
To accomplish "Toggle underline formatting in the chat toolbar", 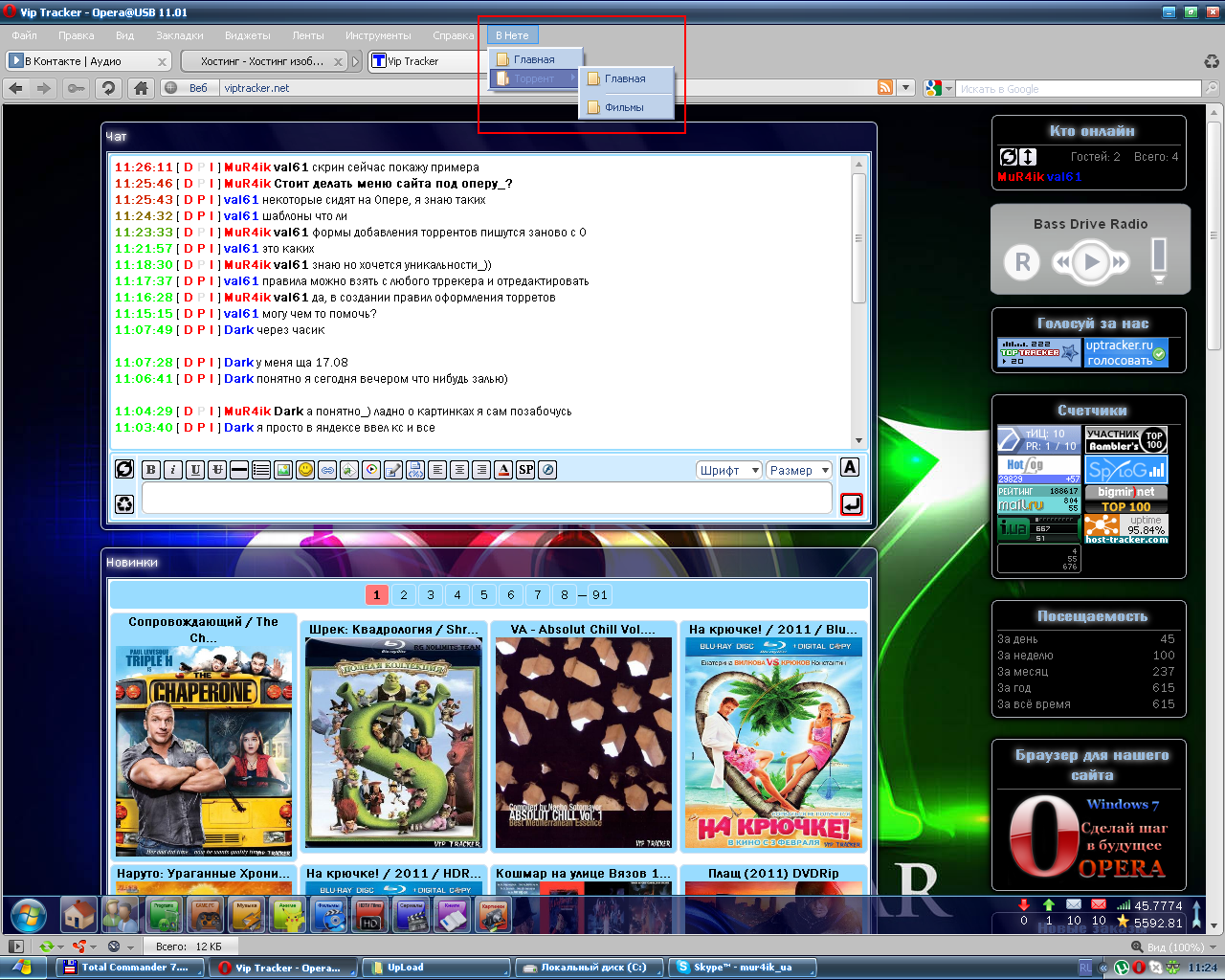I will pos(195,470).
